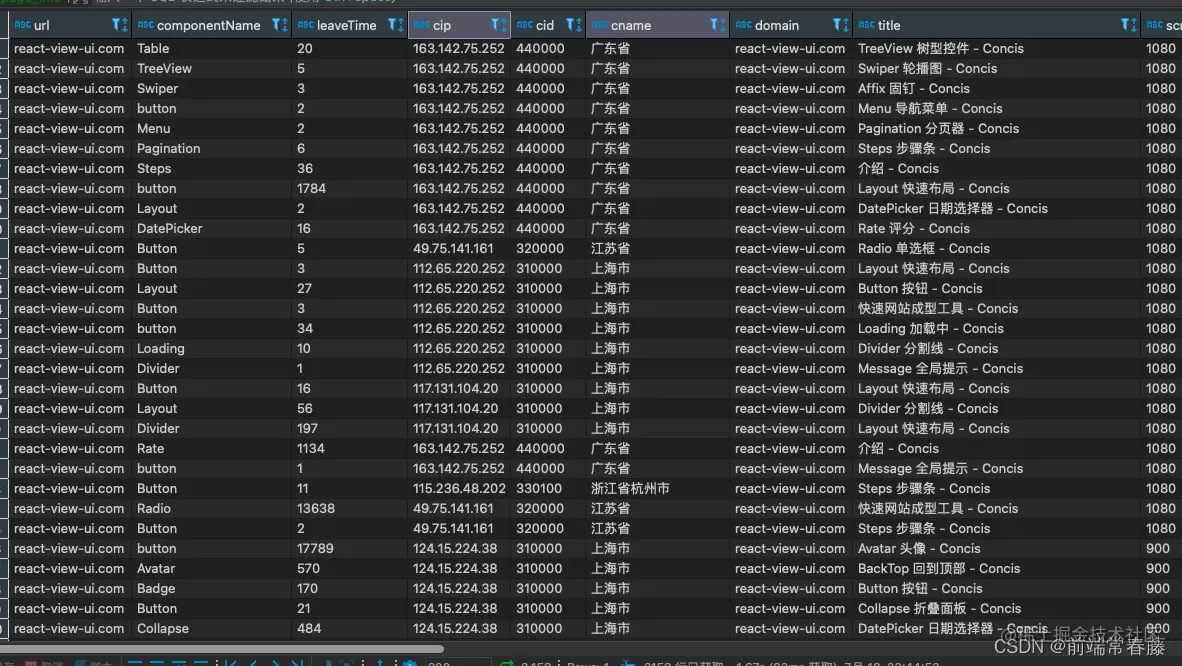This screenshot has width=1182, height=666.
Task: Select componentName cell 'Swiper'
Action: point(212,88)
